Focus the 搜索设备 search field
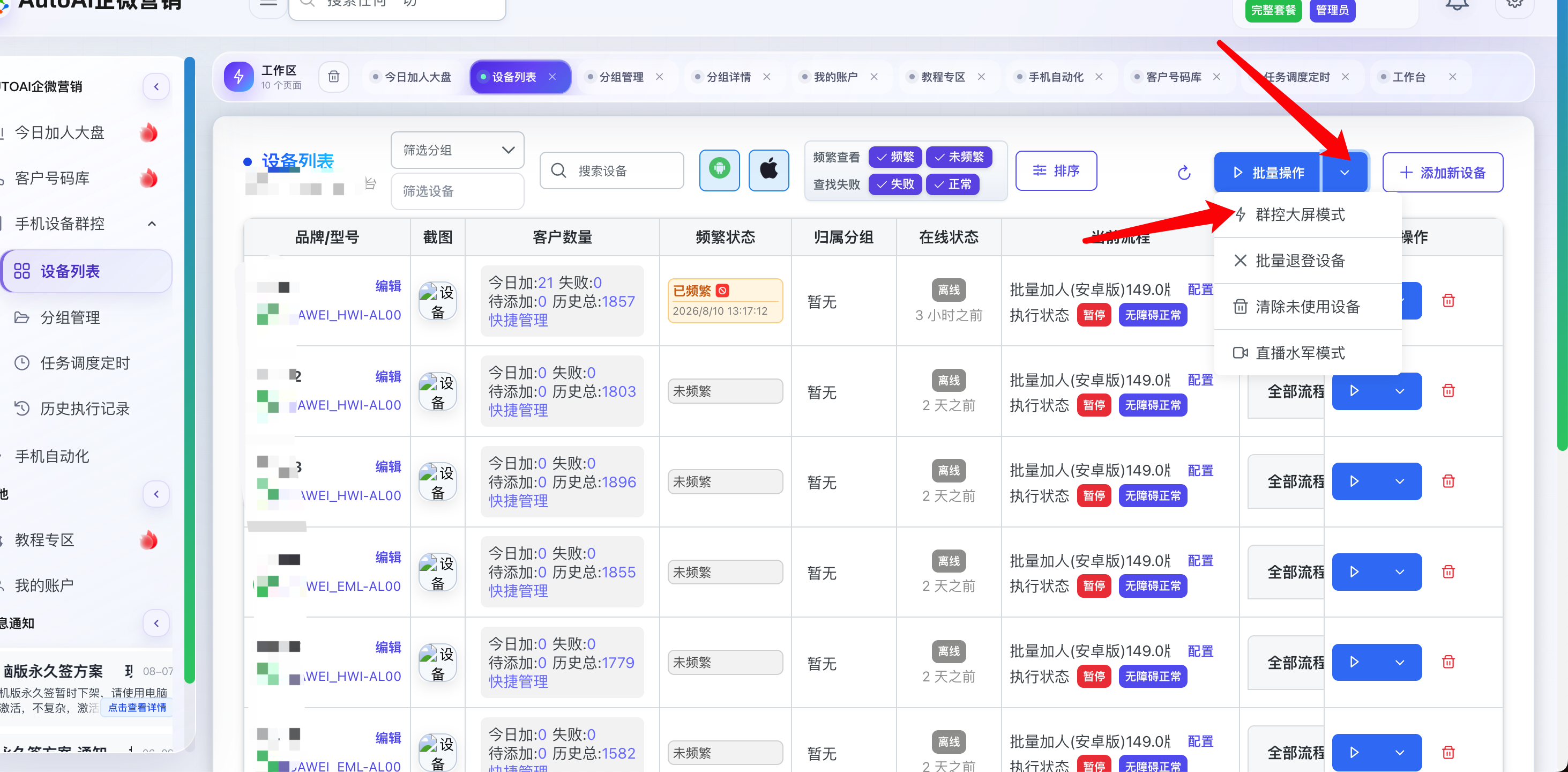This screenshot has width=1568, height=772. tap(612, 170)
